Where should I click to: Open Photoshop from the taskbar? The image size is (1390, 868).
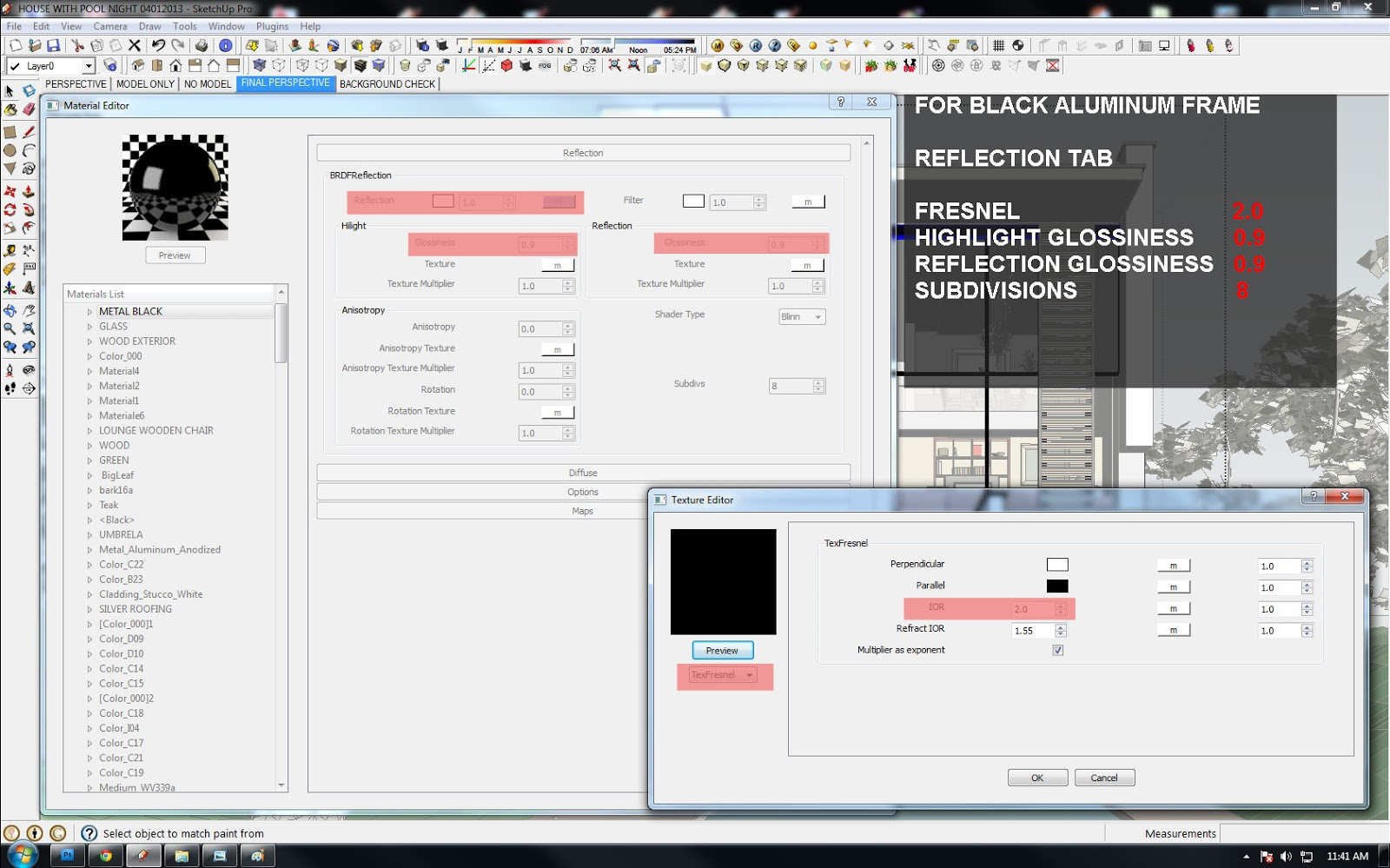tap(67, 856)
